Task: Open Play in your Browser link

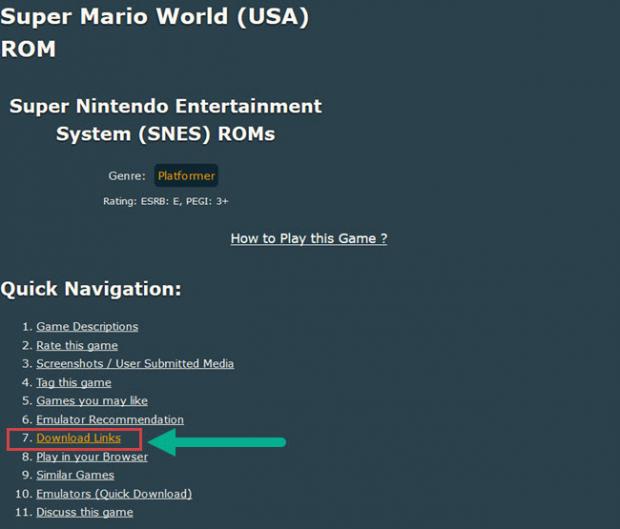Action: 92,457
